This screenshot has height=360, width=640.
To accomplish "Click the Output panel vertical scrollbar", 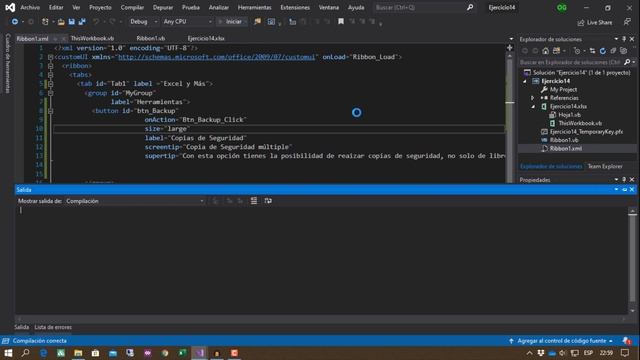I will pyautogui.click(x=632, y=261).
